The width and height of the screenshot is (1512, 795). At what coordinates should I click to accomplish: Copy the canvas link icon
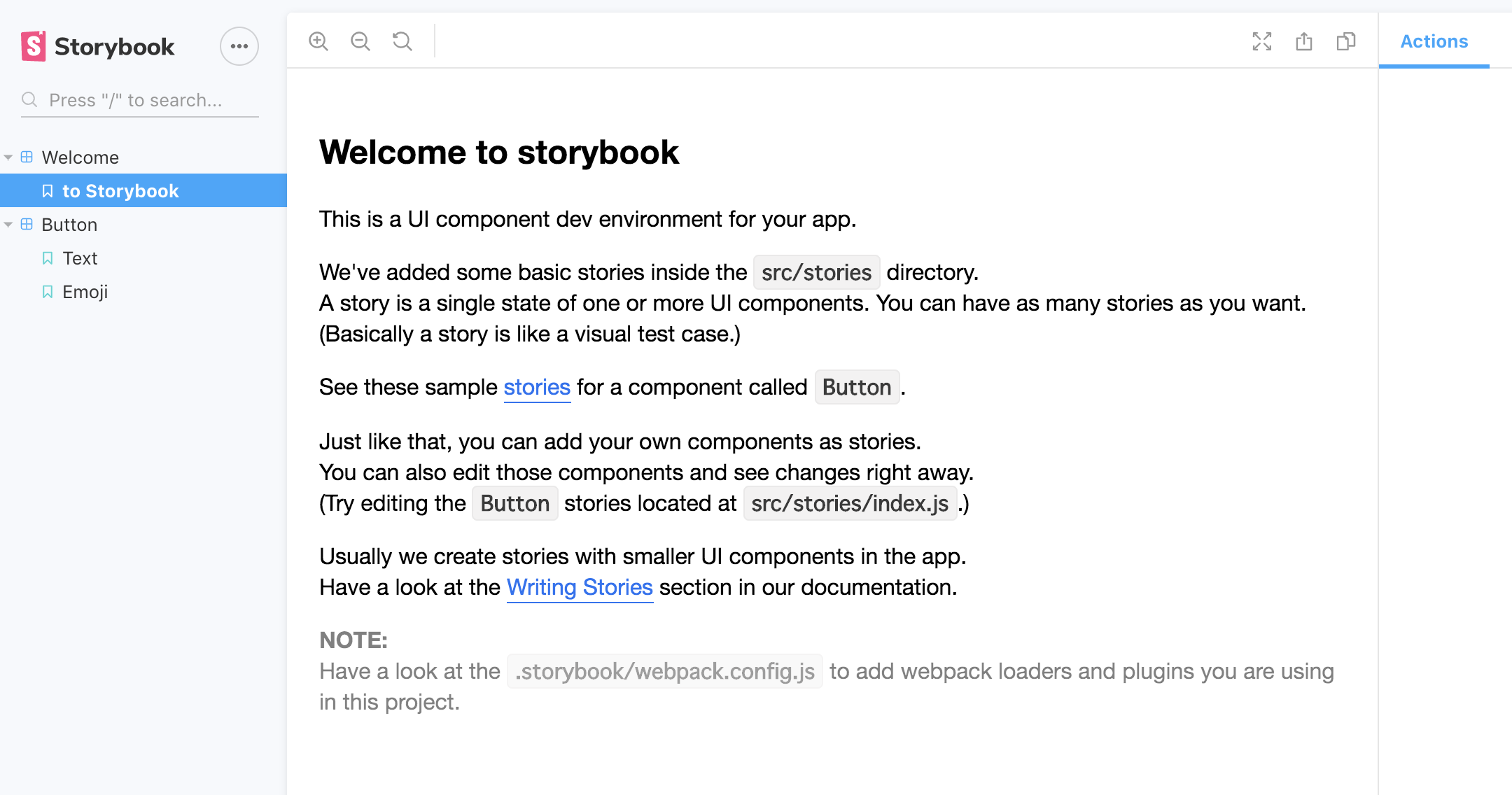[x=1346, y=41]
